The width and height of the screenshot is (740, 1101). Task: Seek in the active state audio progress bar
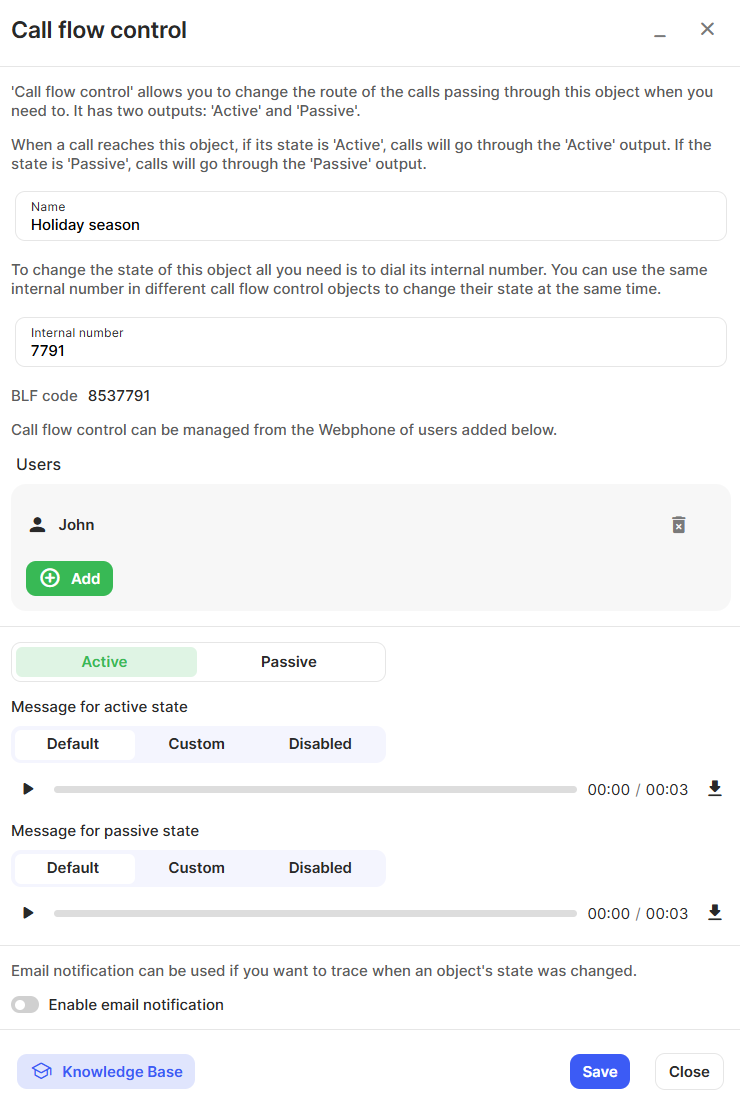tap(315, 790)
